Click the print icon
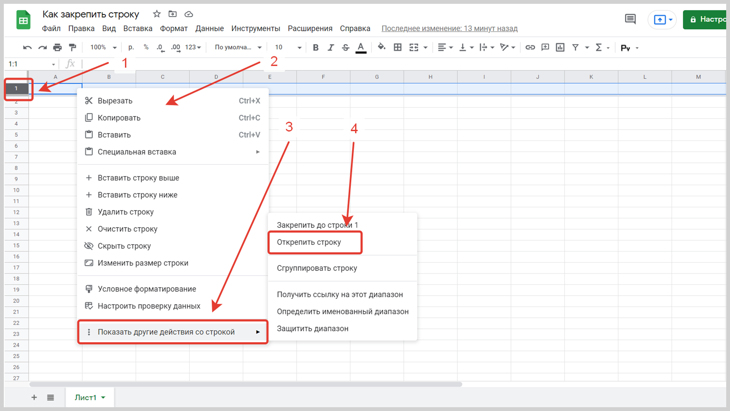The height and width of the screenshot is (411, 730). 57,47
